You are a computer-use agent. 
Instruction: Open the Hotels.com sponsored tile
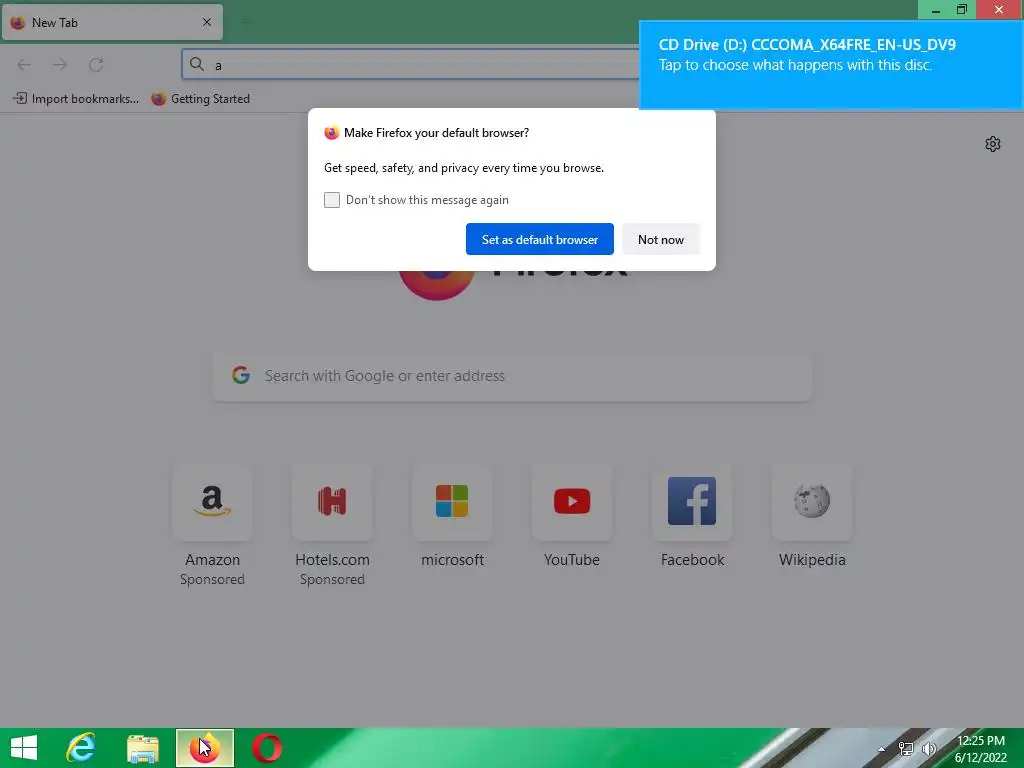click(x=332, y=502)
